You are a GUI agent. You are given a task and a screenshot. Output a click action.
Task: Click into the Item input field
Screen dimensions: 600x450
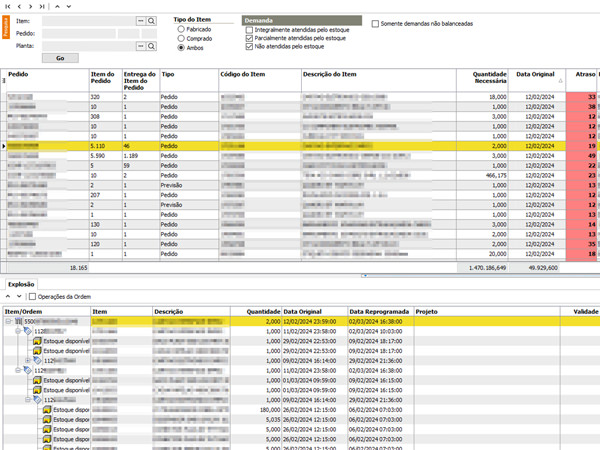88,21
